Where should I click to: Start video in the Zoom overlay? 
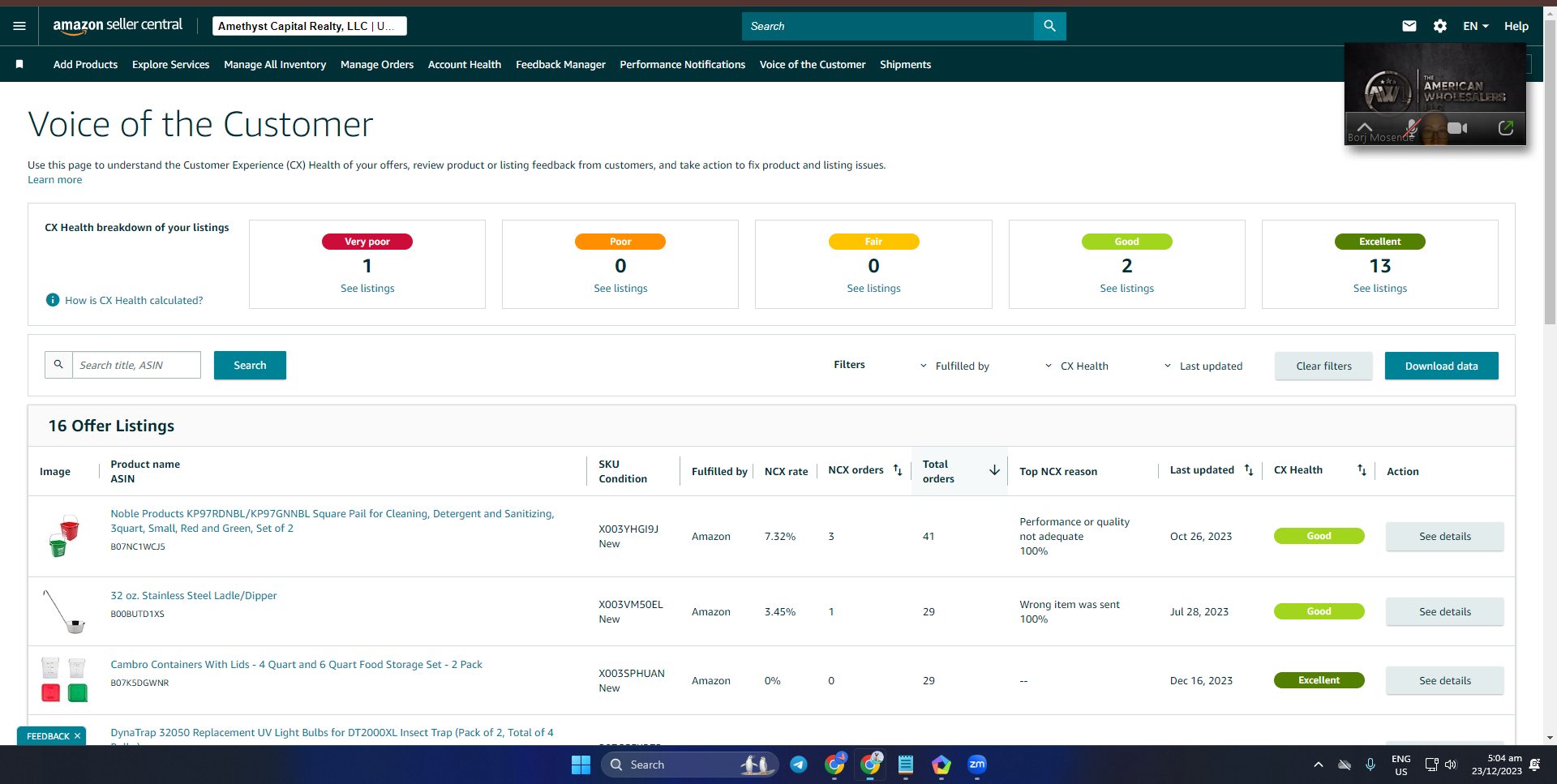[x=1457, y=128]
